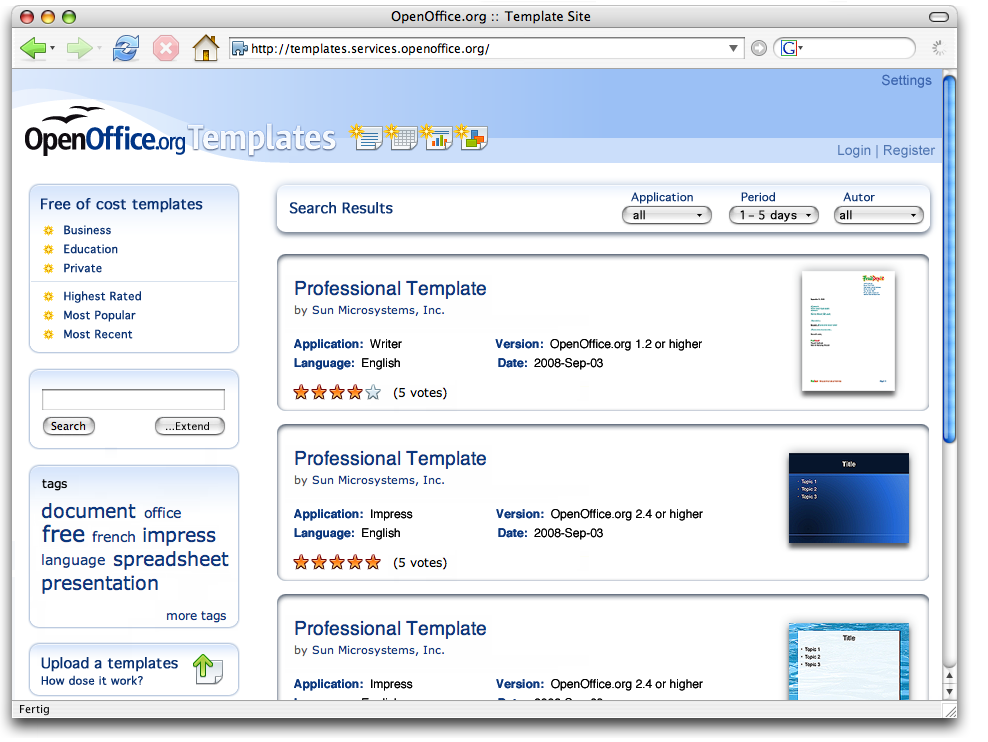Rate first template with fifth star
Viewport: 988px width, 742px height.
[x=373, y=393]
